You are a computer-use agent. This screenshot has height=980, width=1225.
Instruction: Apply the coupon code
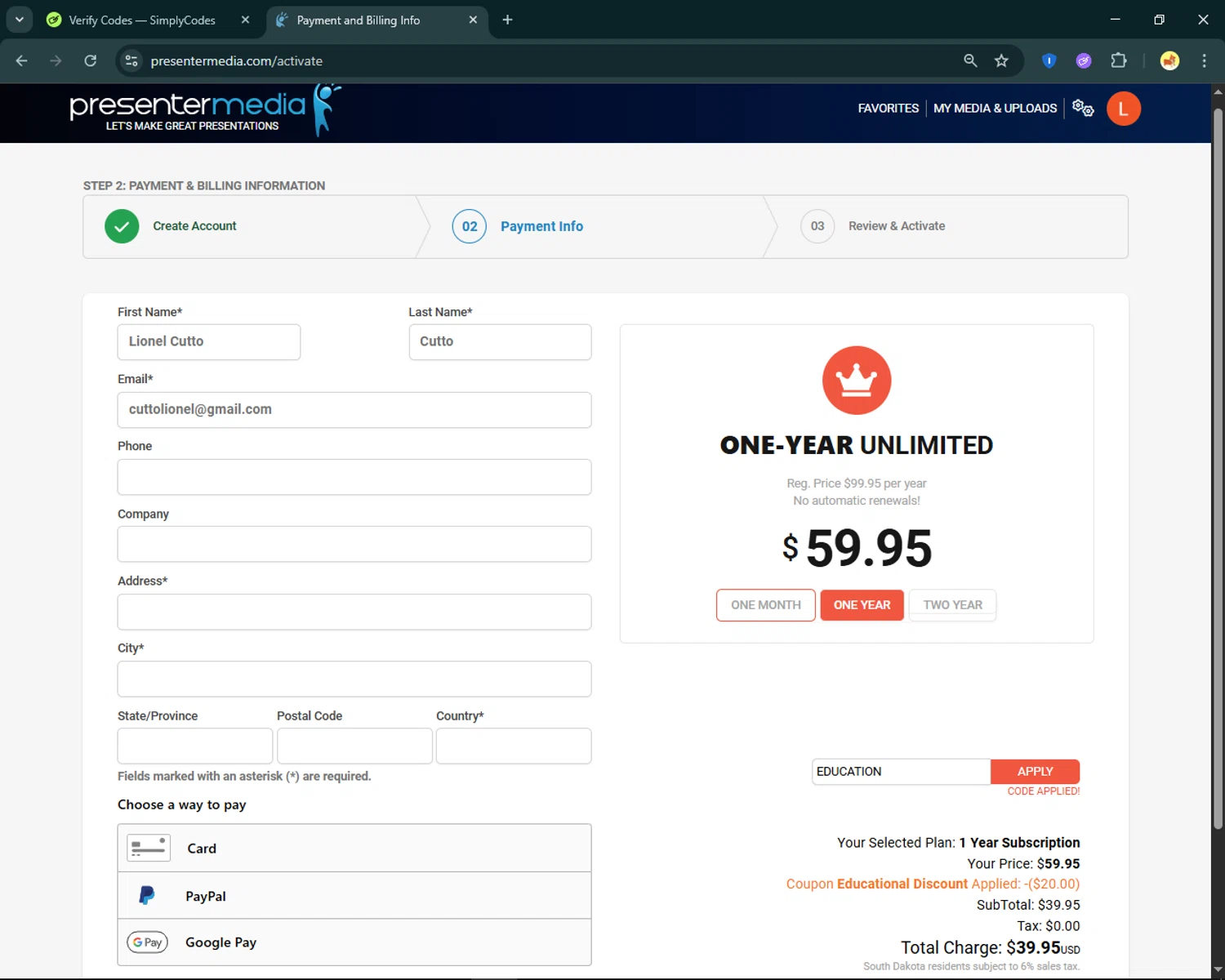[1035, 772]
